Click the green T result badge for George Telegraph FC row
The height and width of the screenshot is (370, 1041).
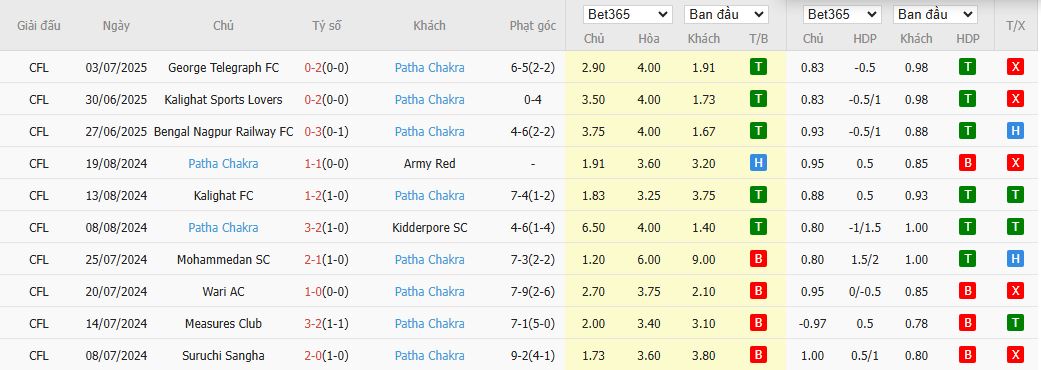click(758, 66)
